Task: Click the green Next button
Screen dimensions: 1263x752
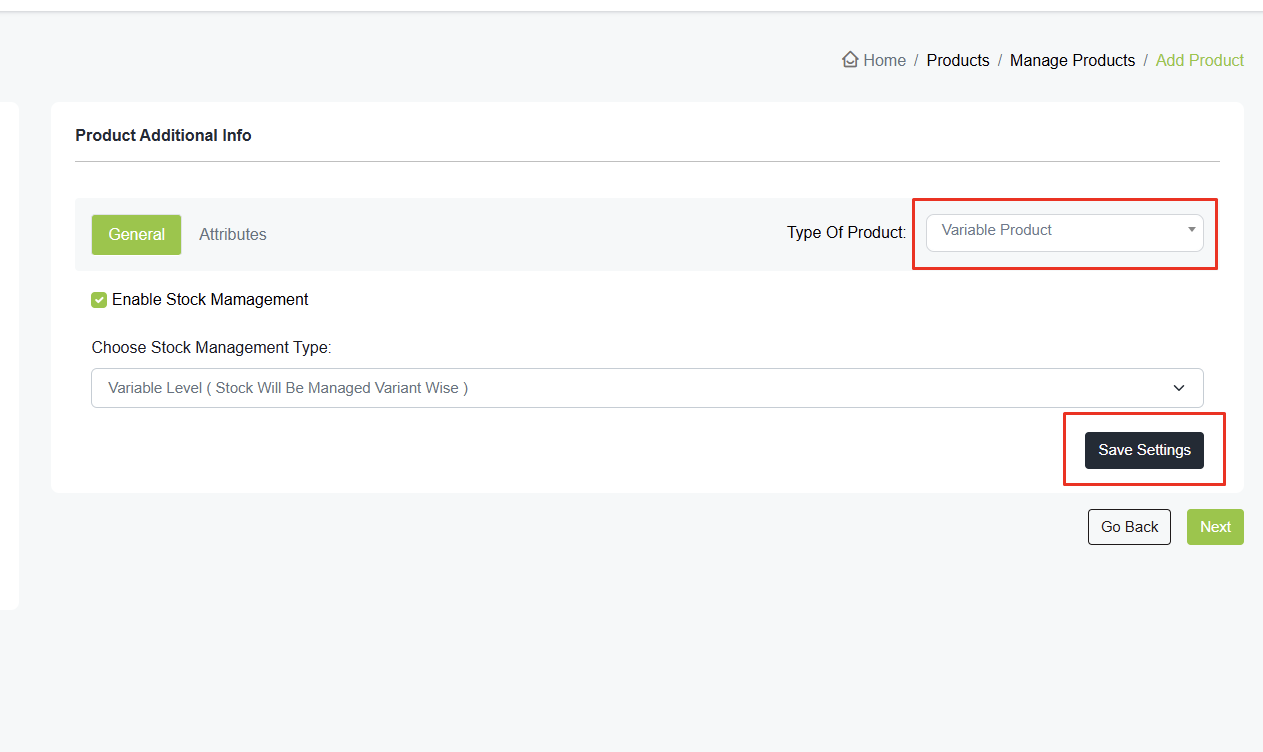Action: 1215,527
